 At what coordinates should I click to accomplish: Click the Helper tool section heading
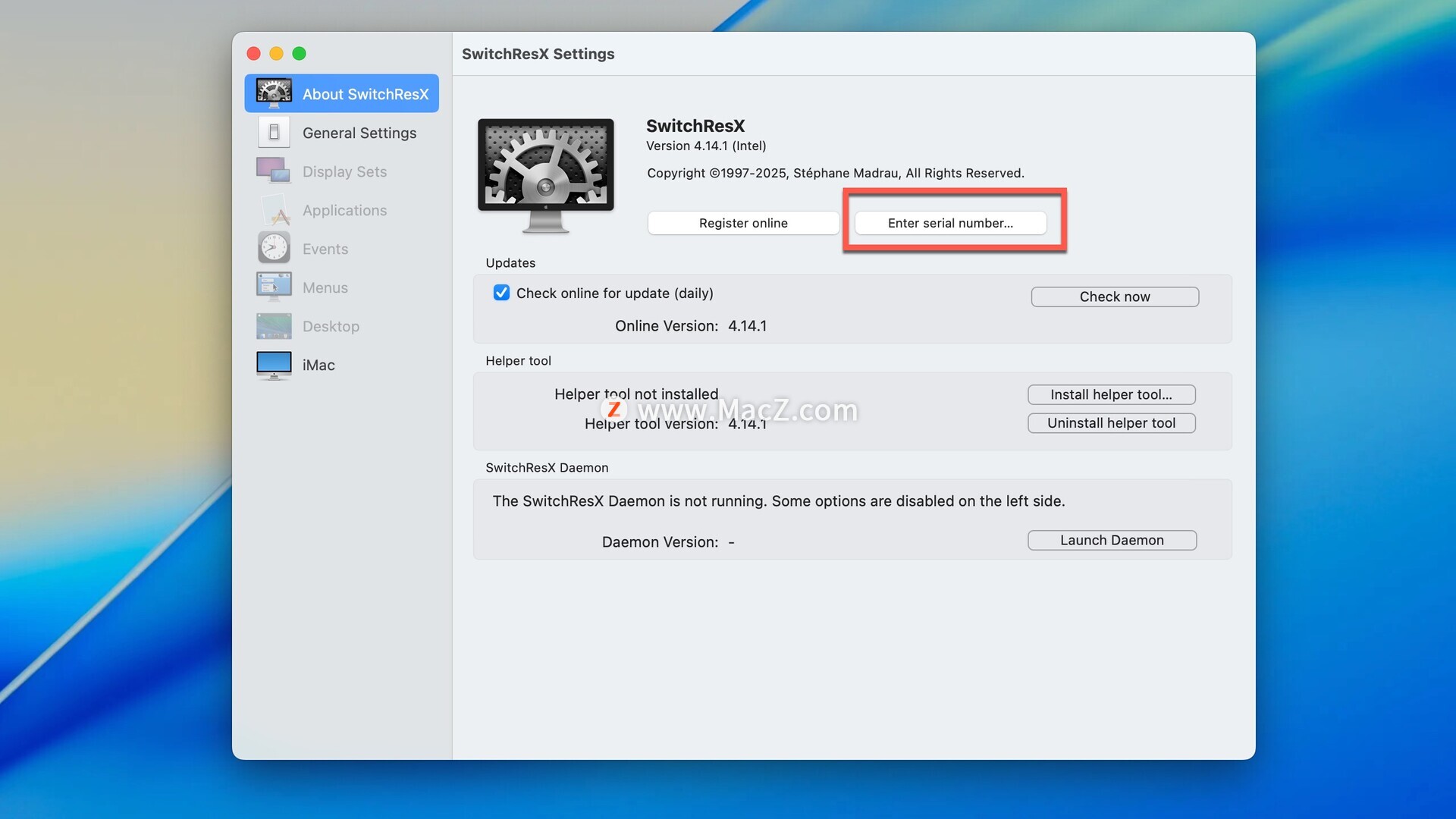point(518,361)
